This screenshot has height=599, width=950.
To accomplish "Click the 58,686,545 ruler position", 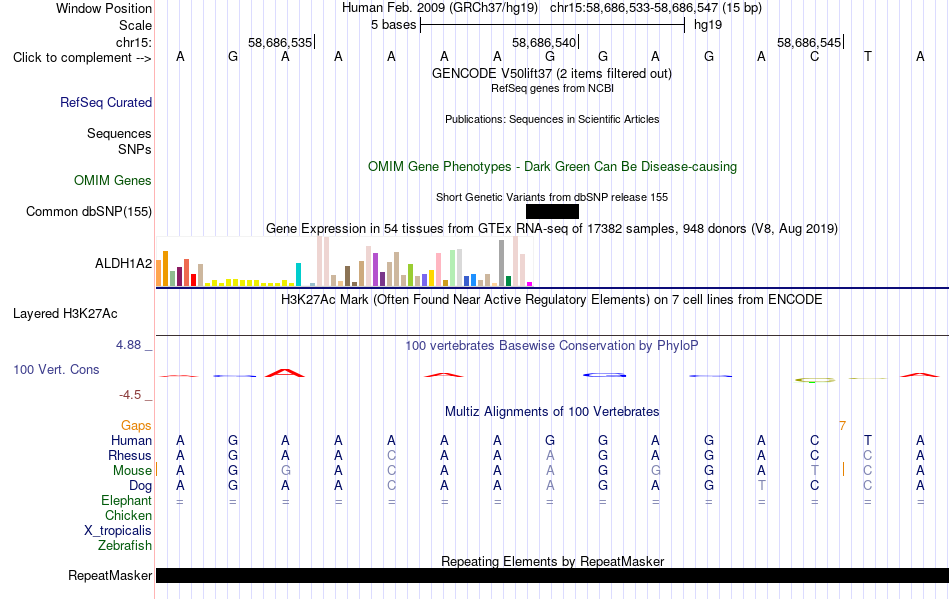I will (809, 42).
